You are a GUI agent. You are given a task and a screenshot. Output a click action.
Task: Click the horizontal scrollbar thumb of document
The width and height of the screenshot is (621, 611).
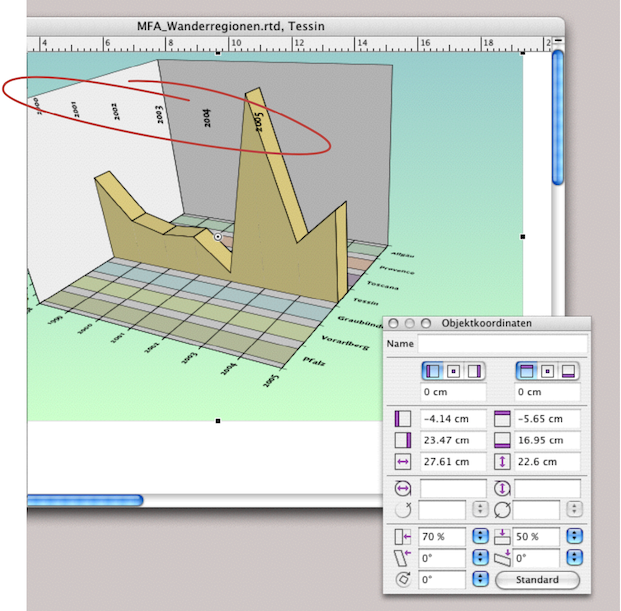(x=85, y=499)
